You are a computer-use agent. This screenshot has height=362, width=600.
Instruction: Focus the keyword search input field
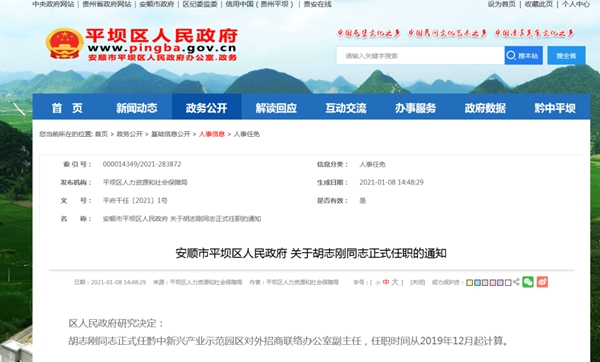[420, 55]
